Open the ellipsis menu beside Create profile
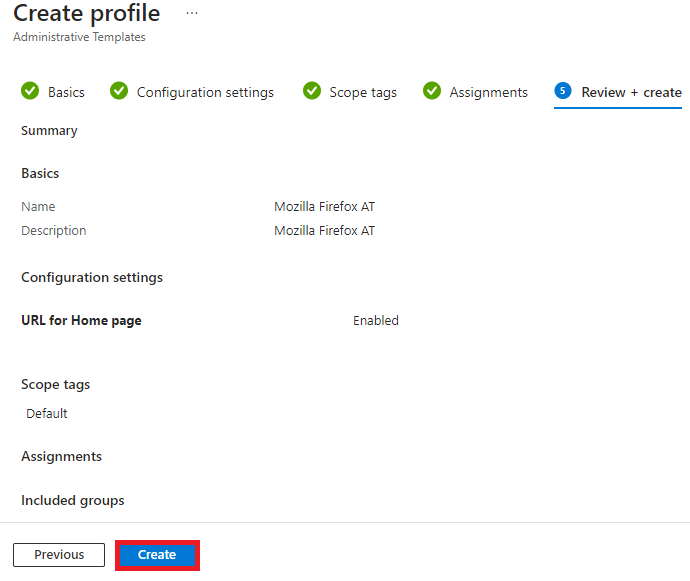 [192, 13]
